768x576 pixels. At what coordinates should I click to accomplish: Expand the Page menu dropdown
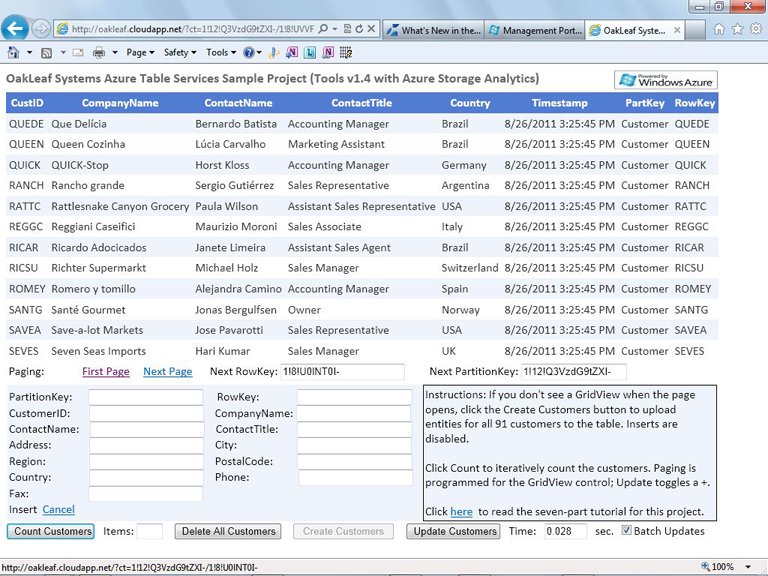140,52
